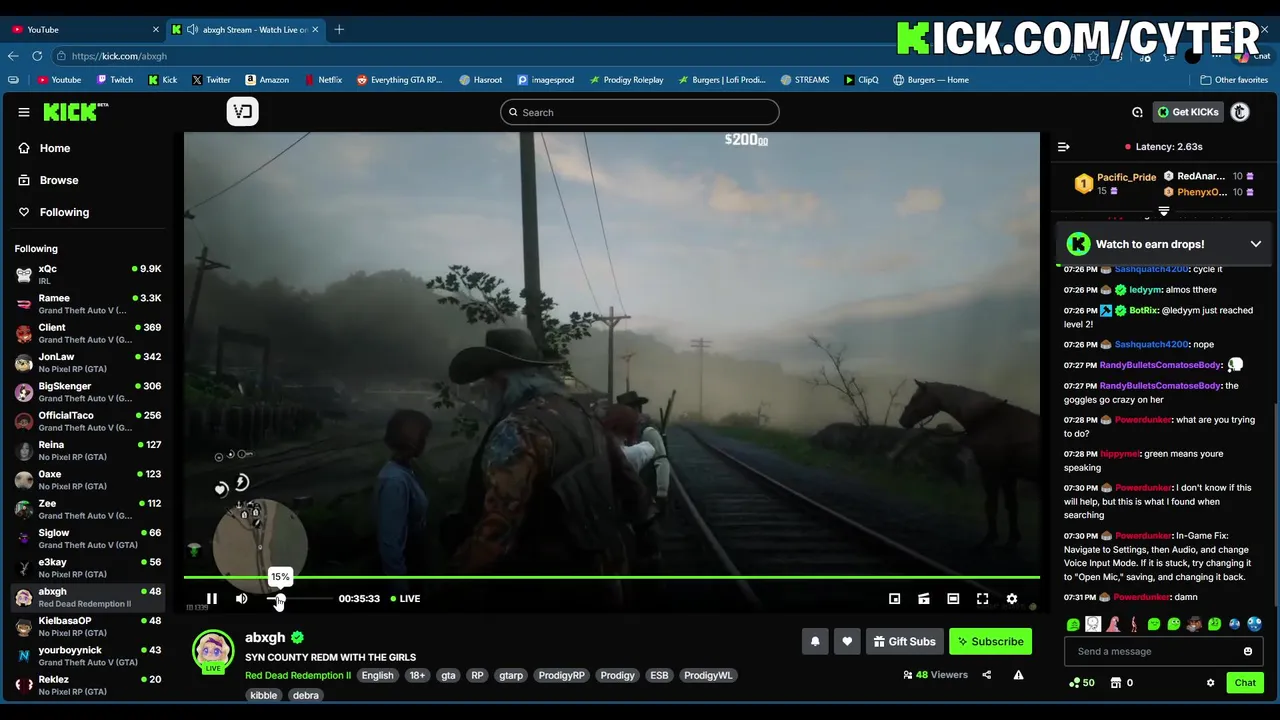Viewport: 1280px width, 720px height.
Task: Click the Kick logo in header
Action: pos(74,112)
